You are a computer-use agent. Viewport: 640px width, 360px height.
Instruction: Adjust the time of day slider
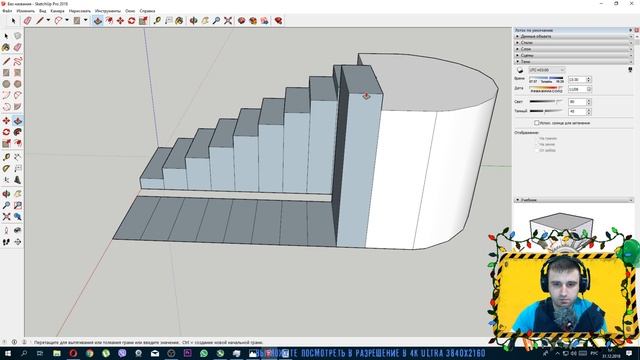click(546, 78)
